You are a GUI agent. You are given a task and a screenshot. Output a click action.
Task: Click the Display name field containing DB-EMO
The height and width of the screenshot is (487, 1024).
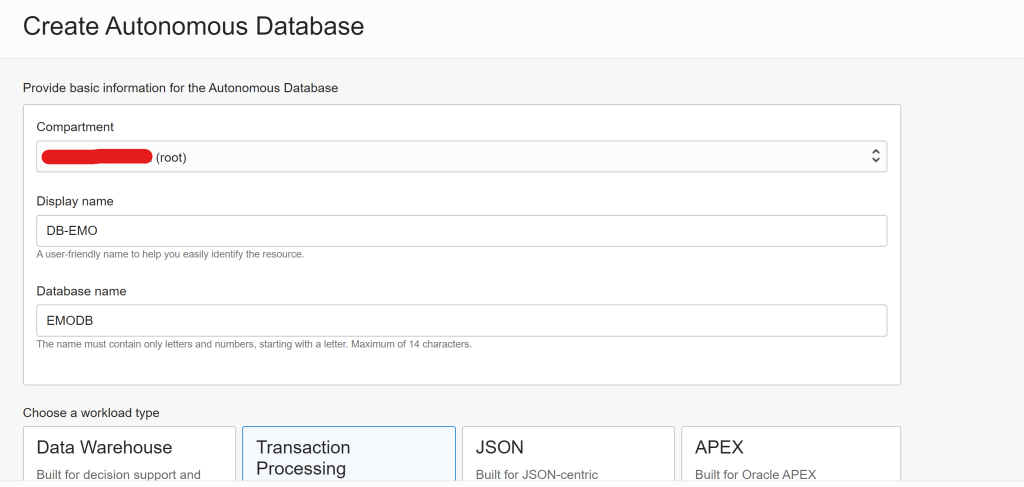click(460, 231)
